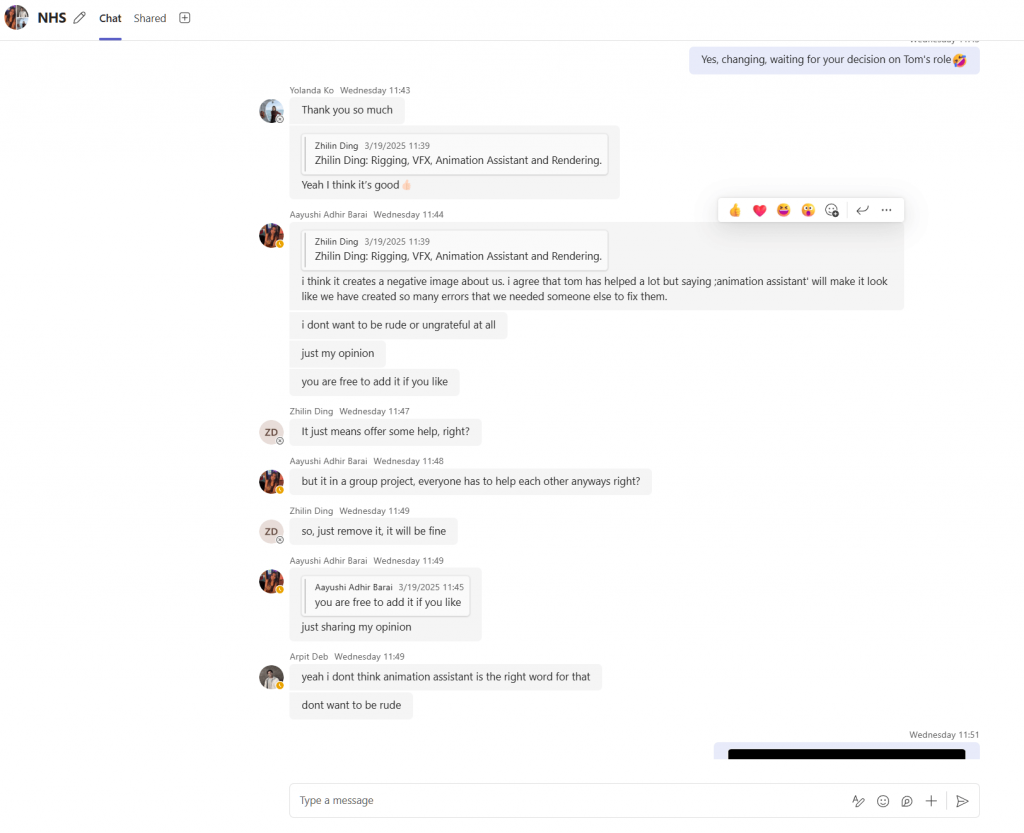React with surprised face emoji
The width and height of the screenshot is (1024, 833).
(807, 210)
